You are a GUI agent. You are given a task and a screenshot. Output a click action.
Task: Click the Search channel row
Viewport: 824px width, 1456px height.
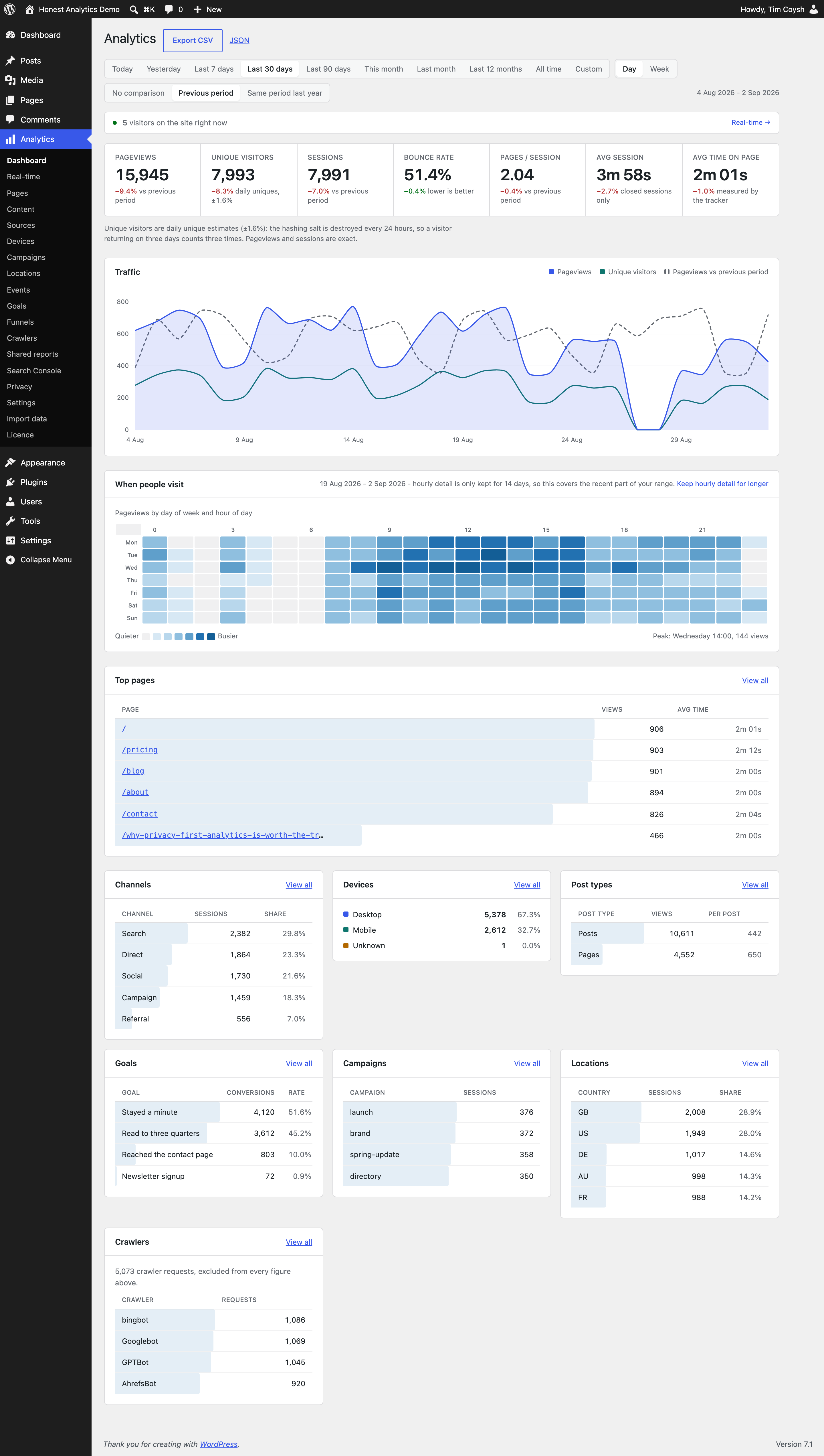[x=214, y=934]
